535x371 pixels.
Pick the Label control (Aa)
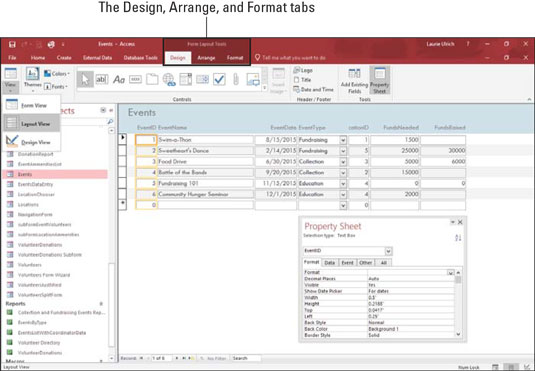tap(119, 80)
